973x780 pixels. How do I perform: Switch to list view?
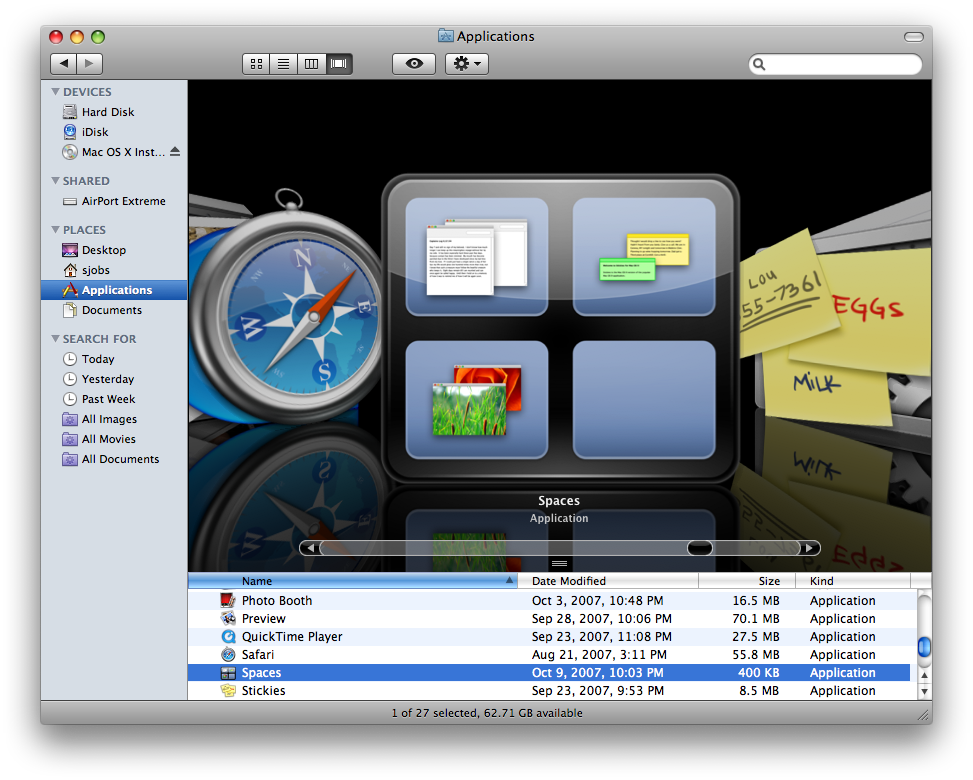click(x=284, y=64)
